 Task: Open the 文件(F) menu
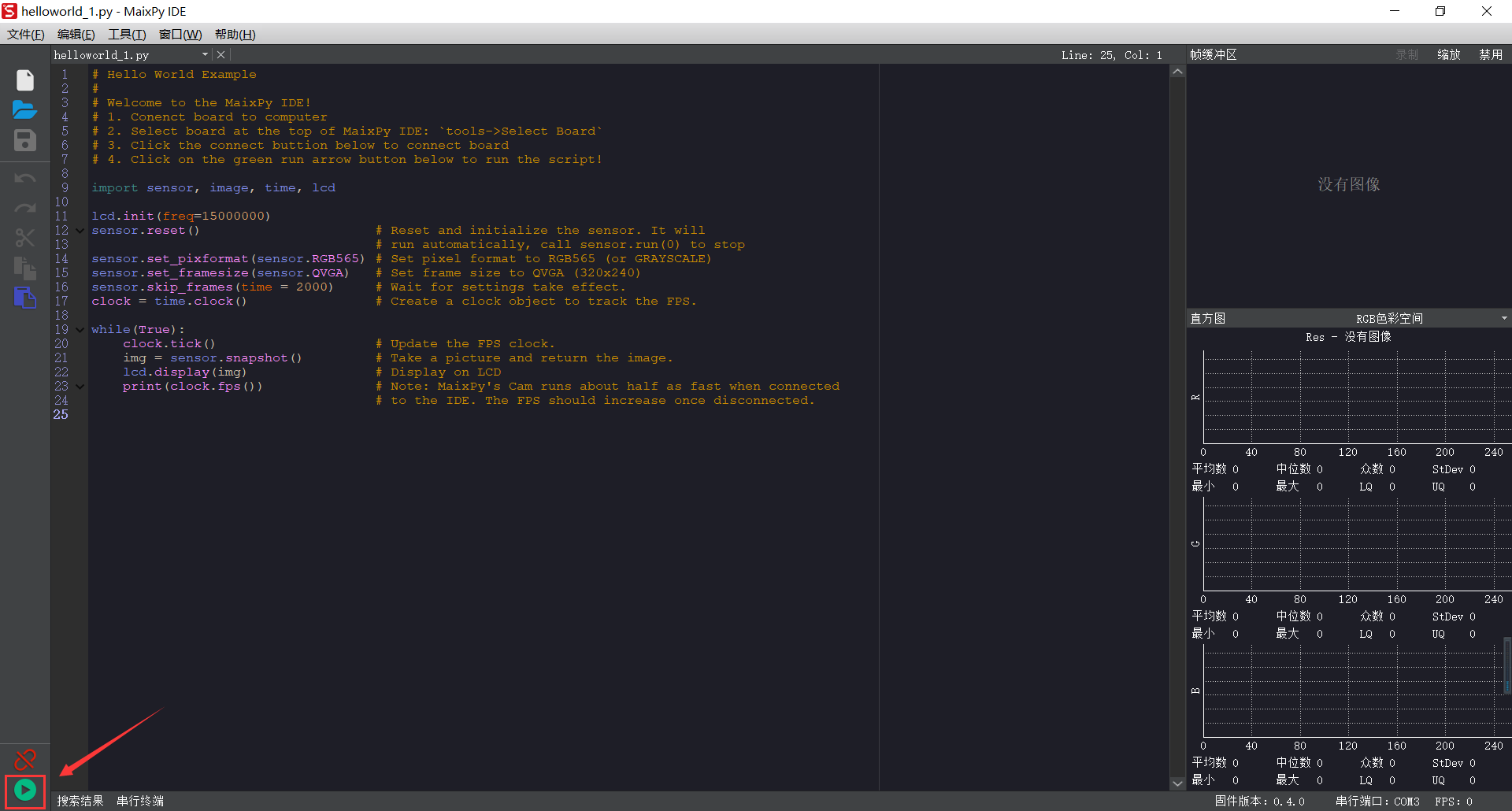[x=26, y=35]
